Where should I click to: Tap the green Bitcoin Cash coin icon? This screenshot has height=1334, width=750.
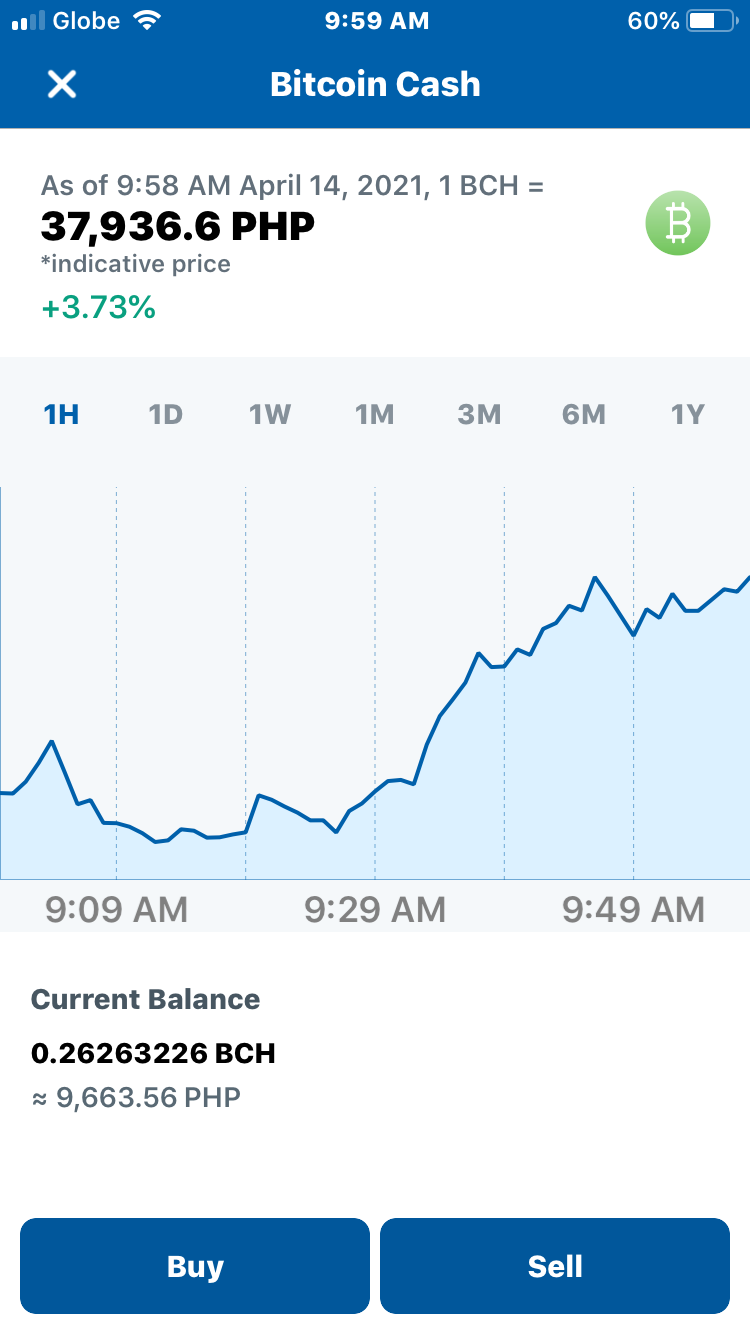[677, 223]
